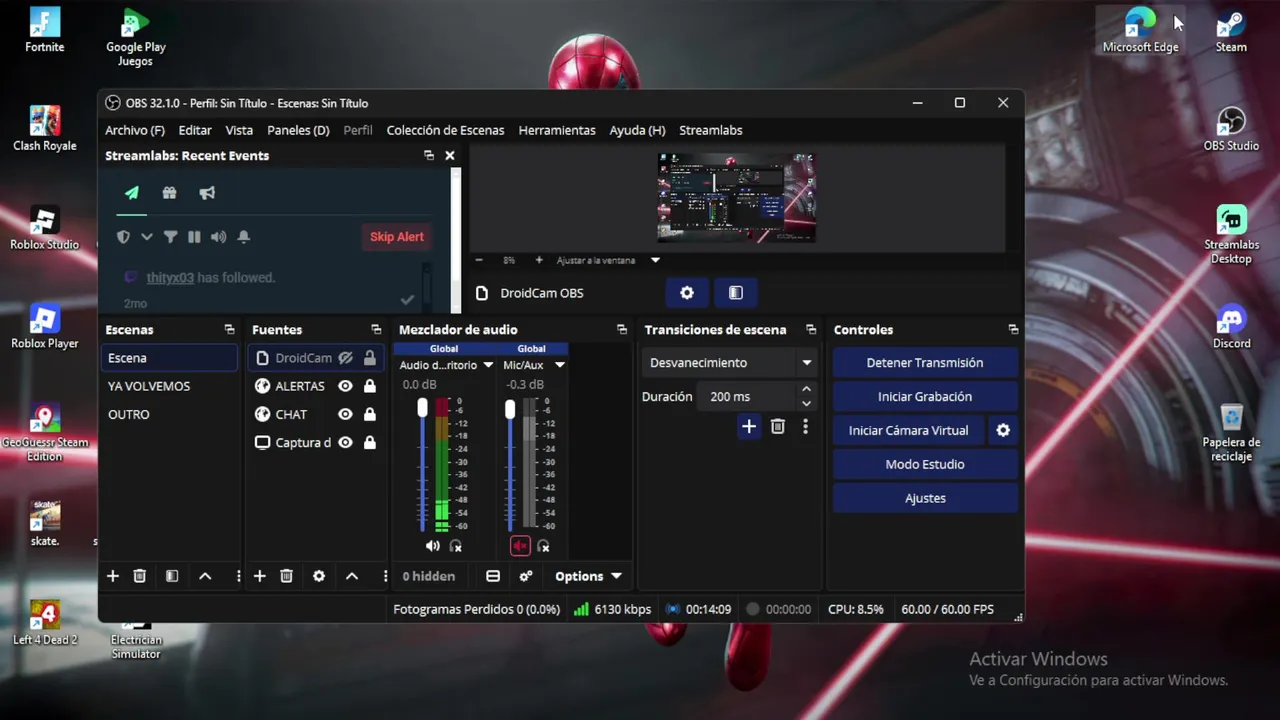Add a new source in Fuentes
Image resolution: width=1280 pixels, height=720 pixels.
(260, 576)
